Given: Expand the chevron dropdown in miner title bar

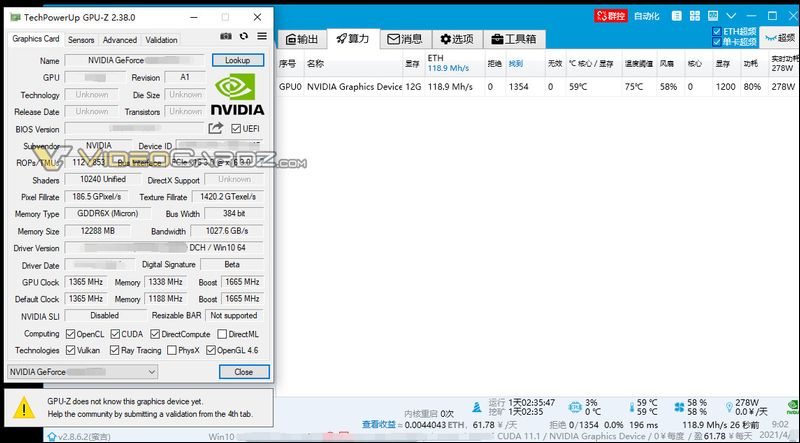Looking at the screenshot, I should (731, 16).
